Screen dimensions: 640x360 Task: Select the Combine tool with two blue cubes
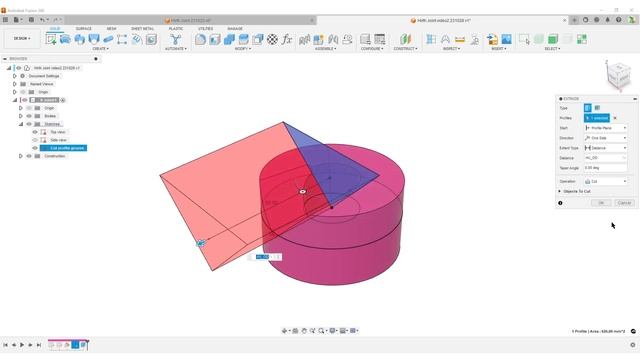pyautogui.click(x=229, y=39)
